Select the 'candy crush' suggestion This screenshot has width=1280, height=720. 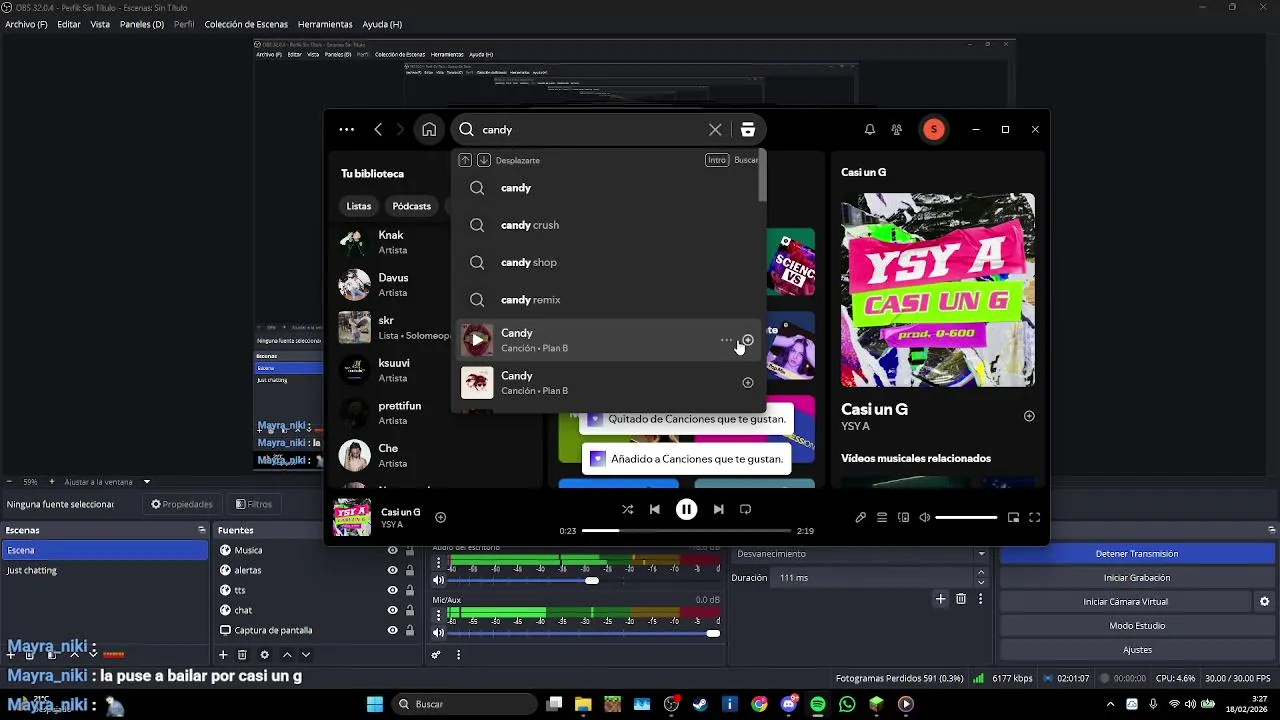click(x=608, y=225)
